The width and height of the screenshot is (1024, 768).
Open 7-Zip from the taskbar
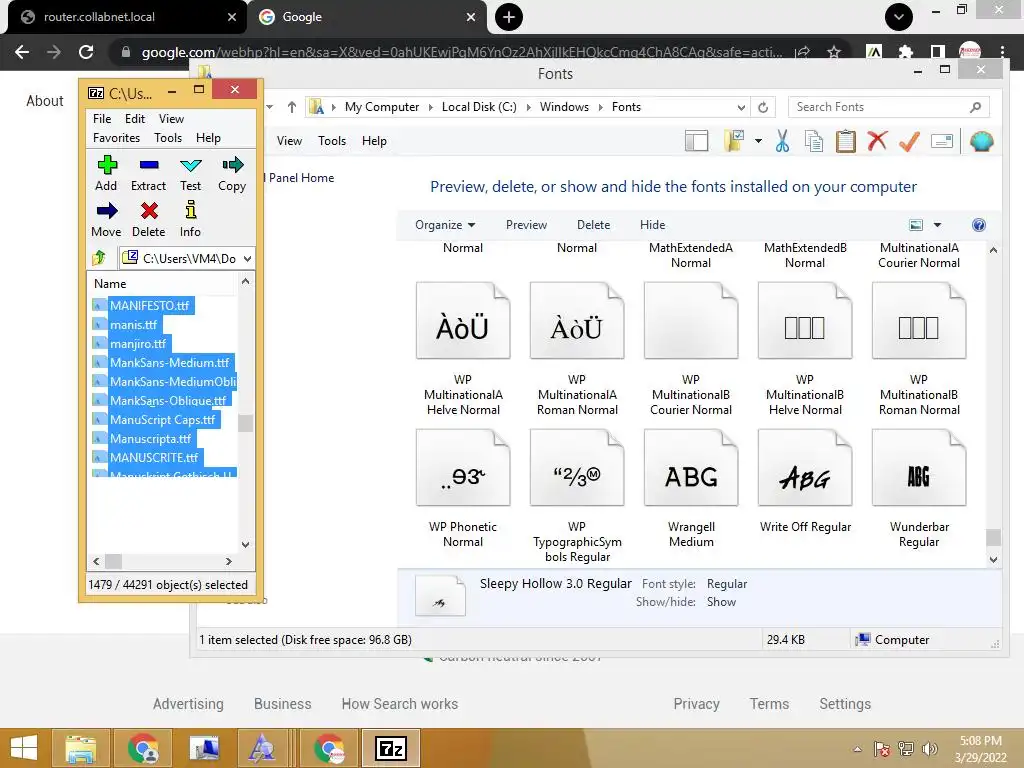pos(391,748)
